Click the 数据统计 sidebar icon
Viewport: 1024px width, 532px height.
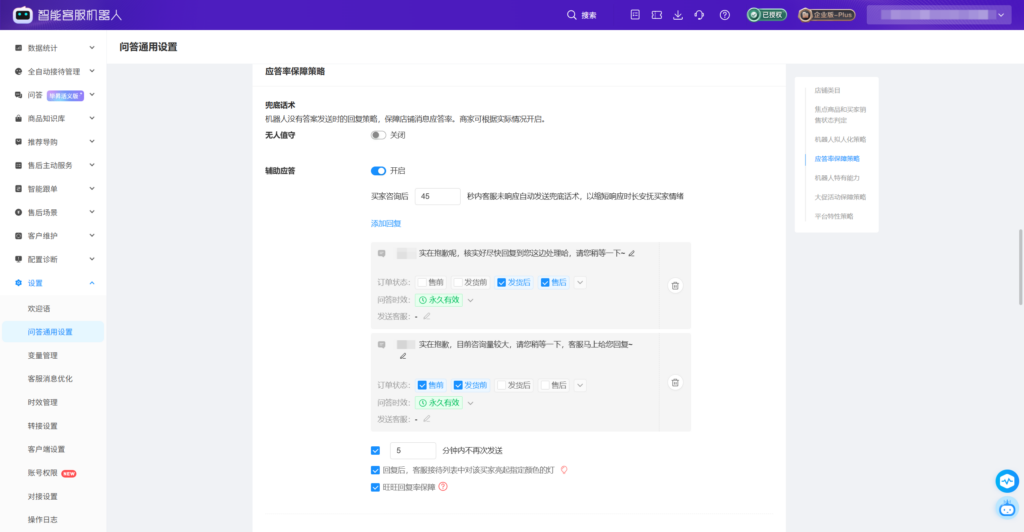18,48
